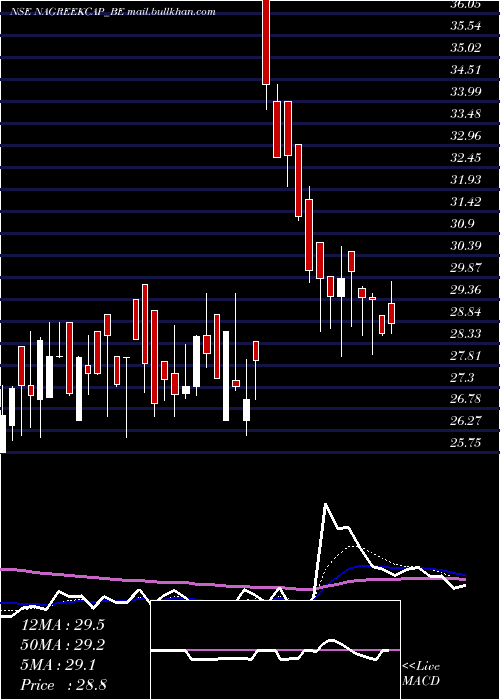This screenshot has height=700, width=500.
Task: Click the 33.99 price axis label
Action: pos(466,92)
